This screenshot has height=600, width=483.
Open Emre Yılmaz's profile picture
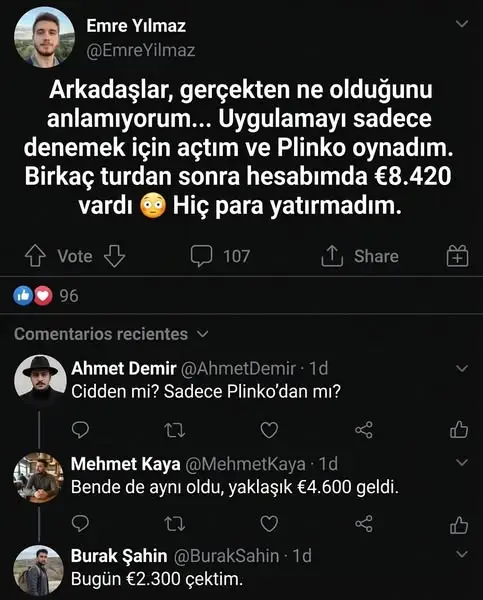[44, 37]
